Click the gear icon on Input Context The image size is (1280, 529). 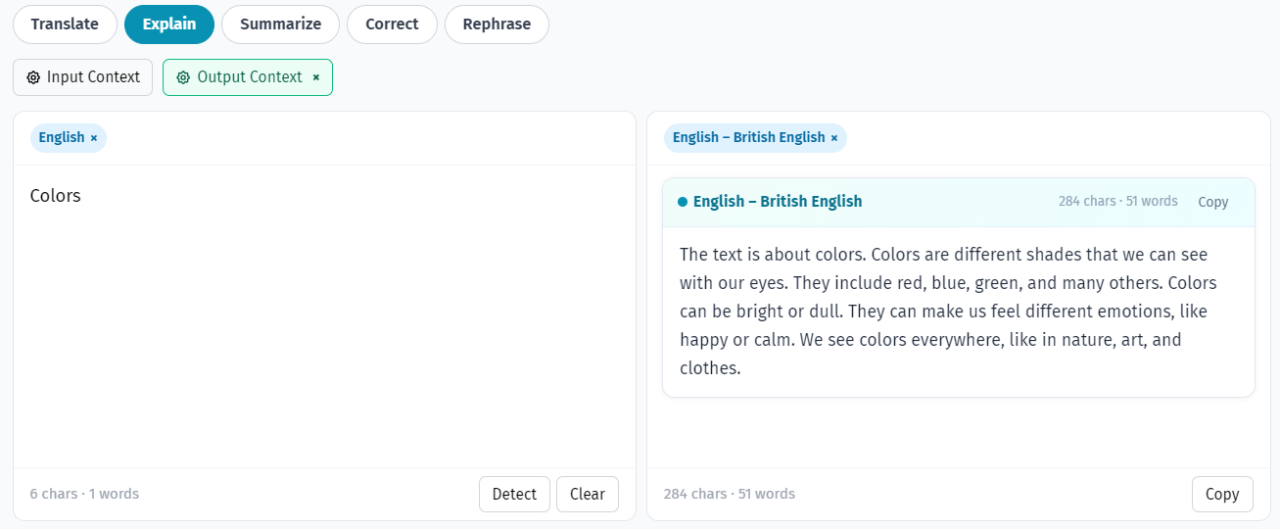[x=34, y=77]
